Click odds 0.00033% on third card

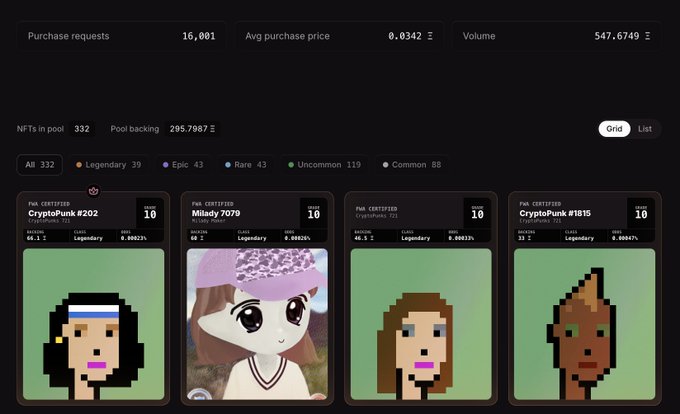point(461,238)
